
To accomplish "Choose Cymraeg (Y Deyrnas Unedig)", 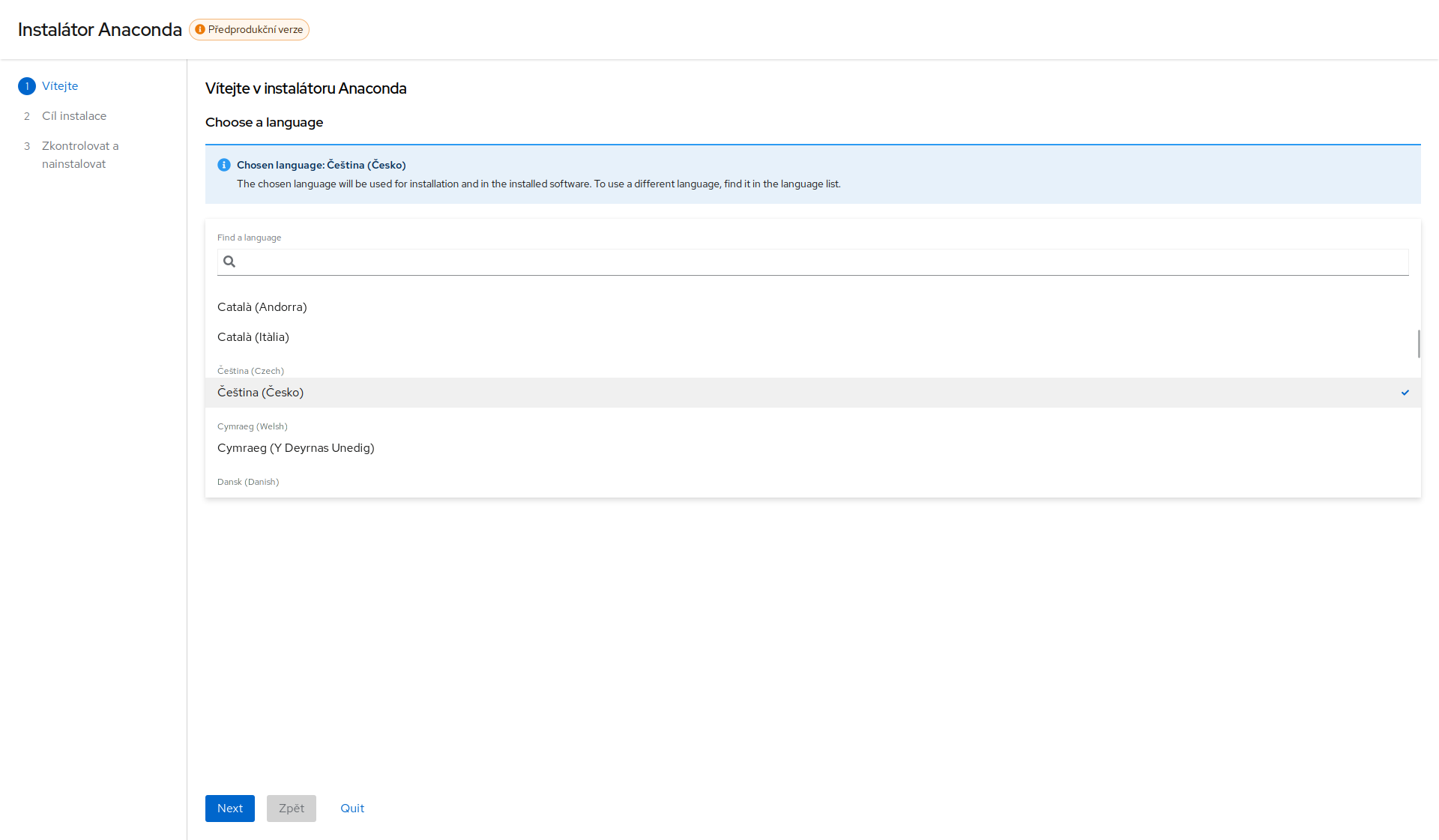I will (x=296, y=448).
